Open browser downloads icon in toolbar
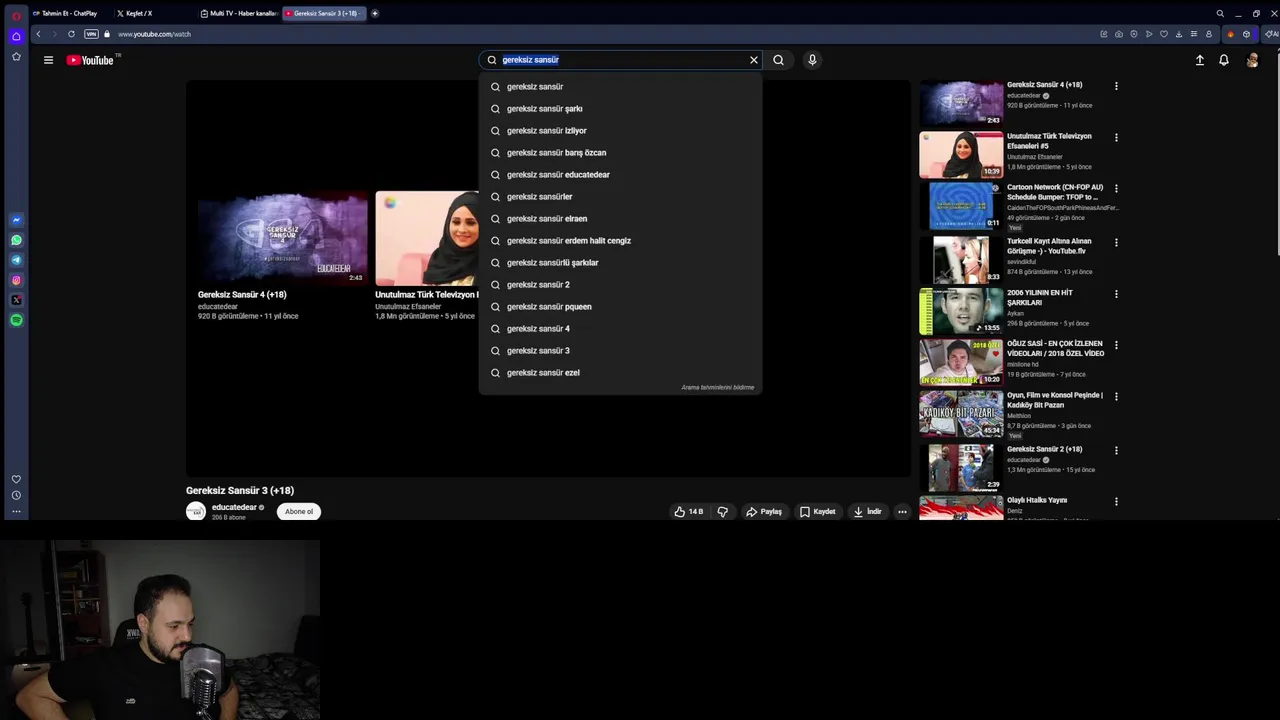 1178,34
